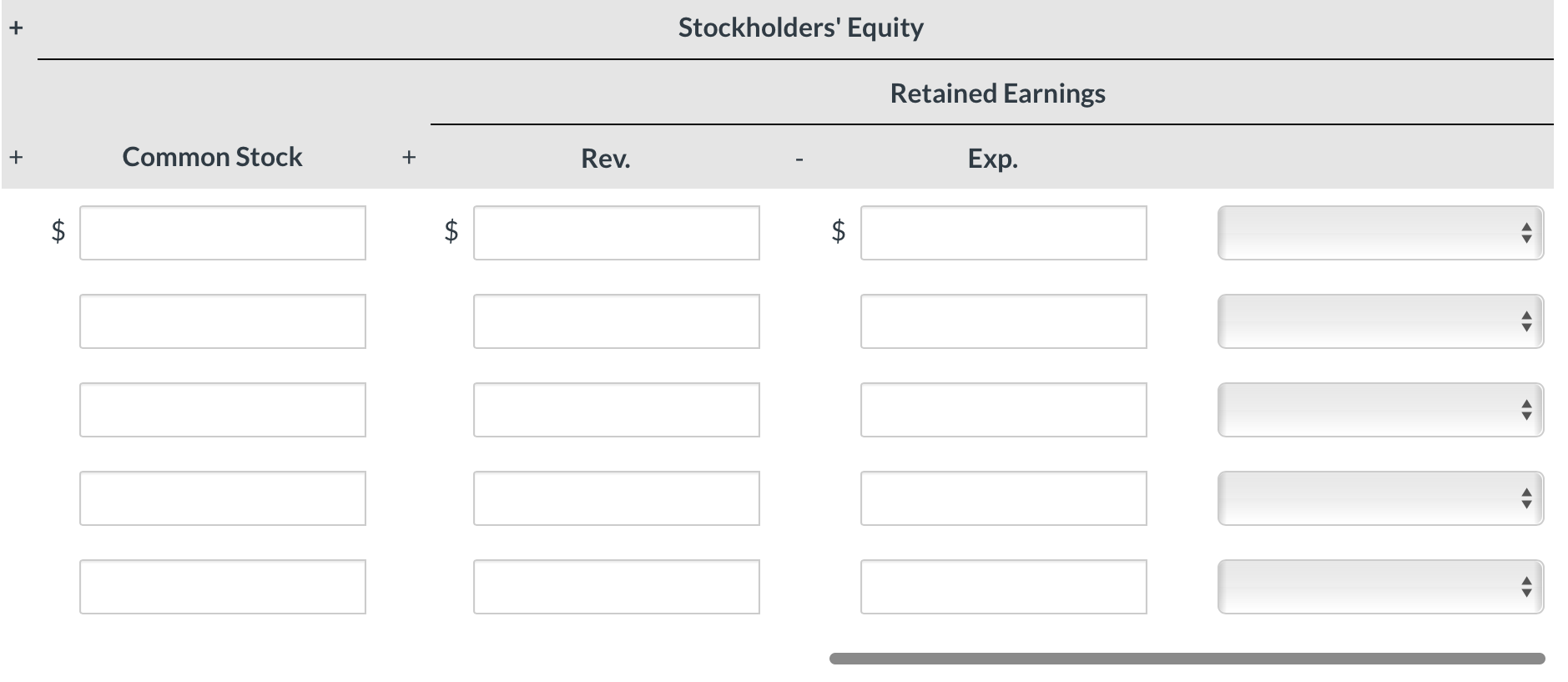Viewport: 1568px width, 682px height.
Task: Select the third Exp. amount box
Action: coord(1003,410)
